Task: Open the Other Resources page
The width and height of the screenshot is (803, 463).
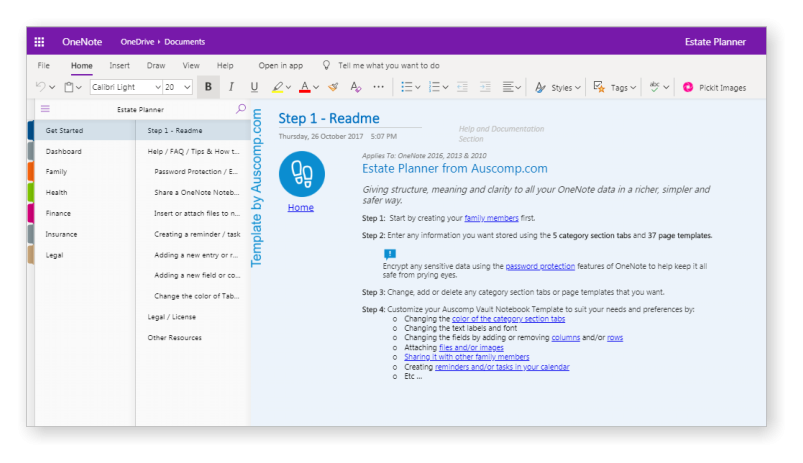Action: pos(175,338)
